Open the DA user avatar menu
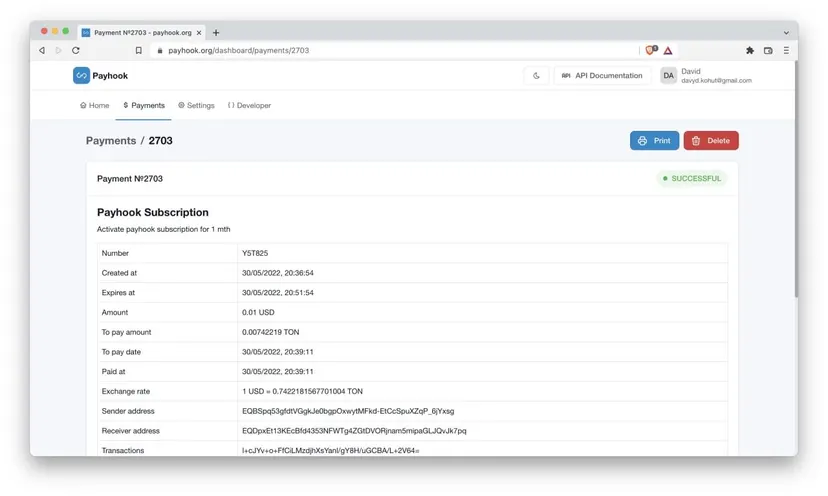Viewport: 828px width, 496px height. click(x=668, y=76)
